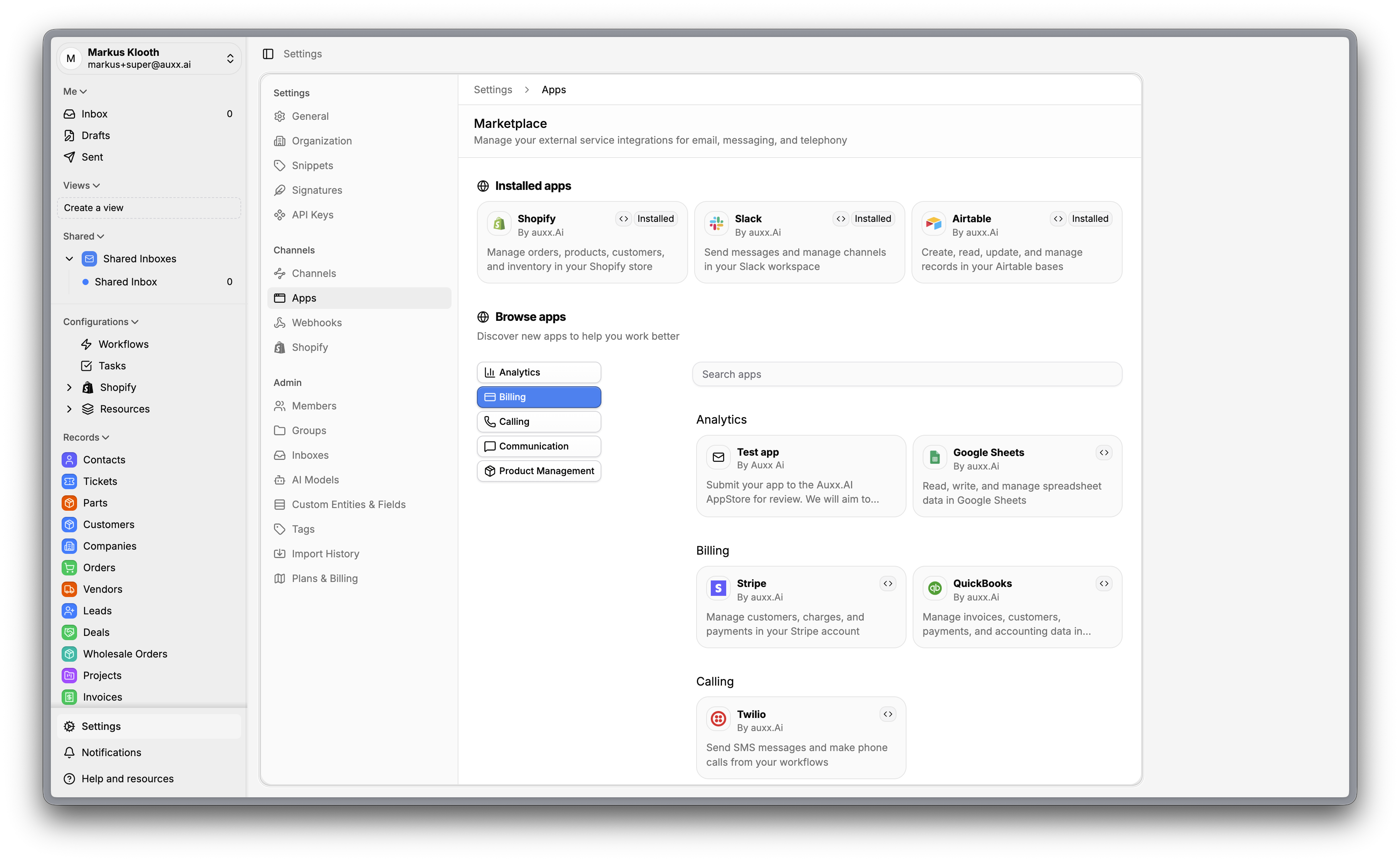The height and width of the screenshot is (862, 1400).
Task: Open Members admin page
Action: [x=359, y=406]
